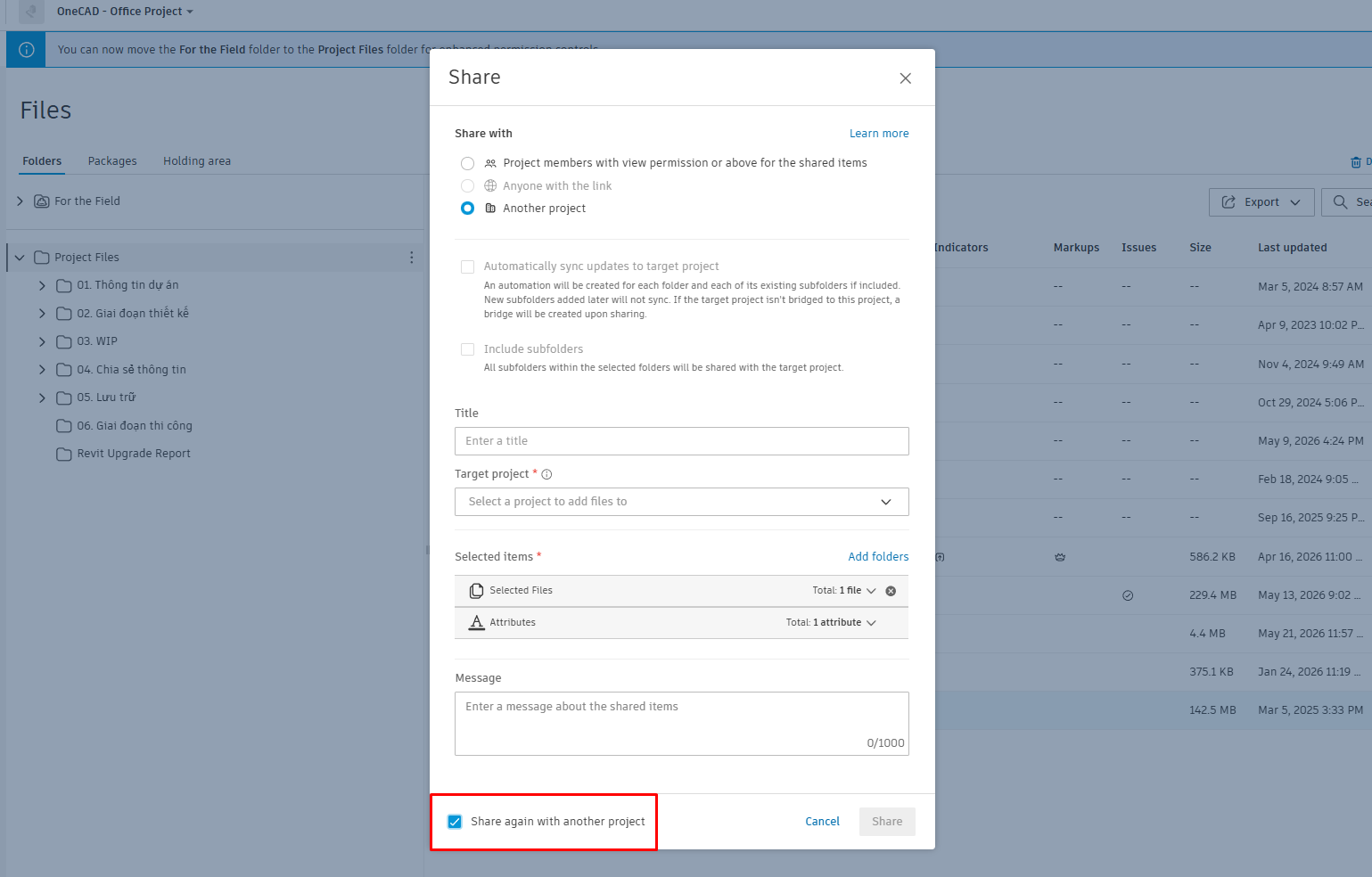Expand the For the Field folder
1372x877 pixels.
tap(20, 201)
